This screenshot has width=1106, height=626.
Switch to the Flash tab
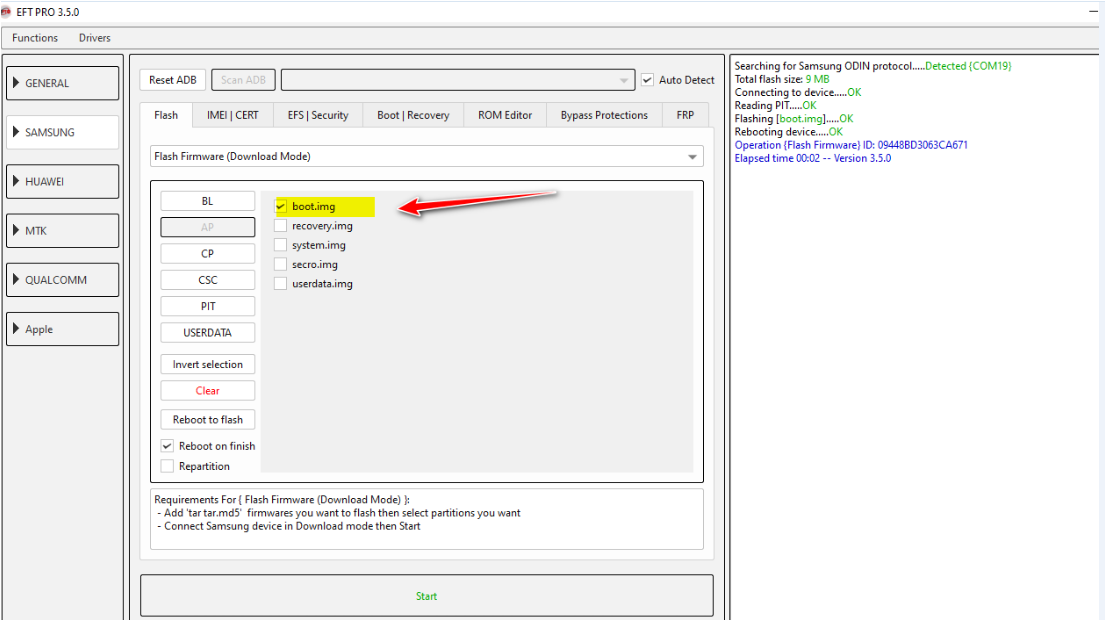tap(166, 115)
